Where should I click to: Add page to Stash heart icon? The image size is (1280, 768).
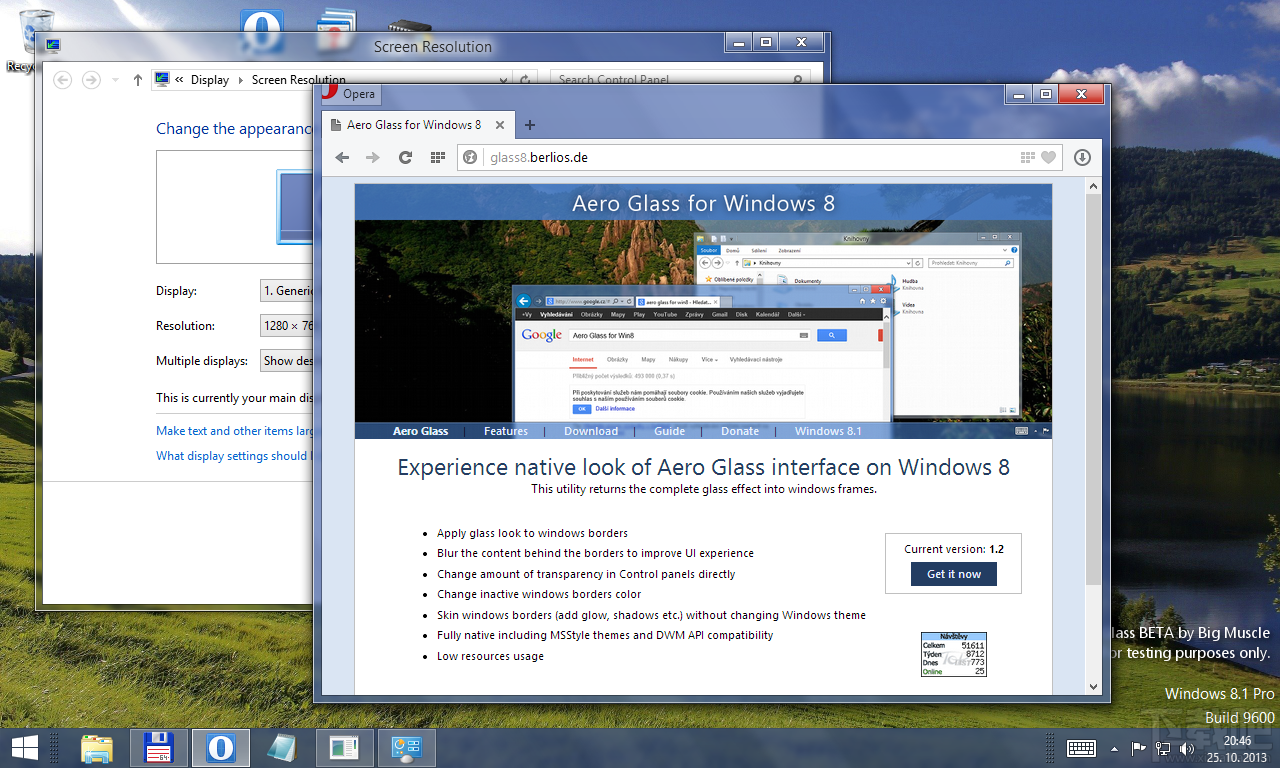1048,157
